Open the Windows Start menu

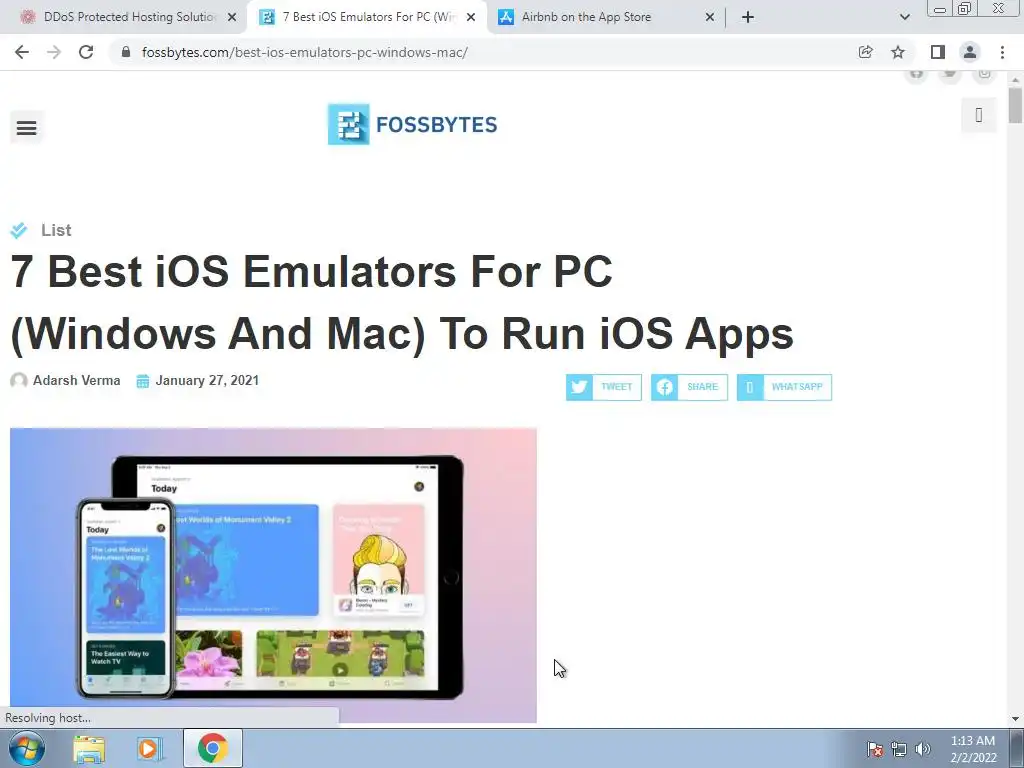[x=26, y=748]
